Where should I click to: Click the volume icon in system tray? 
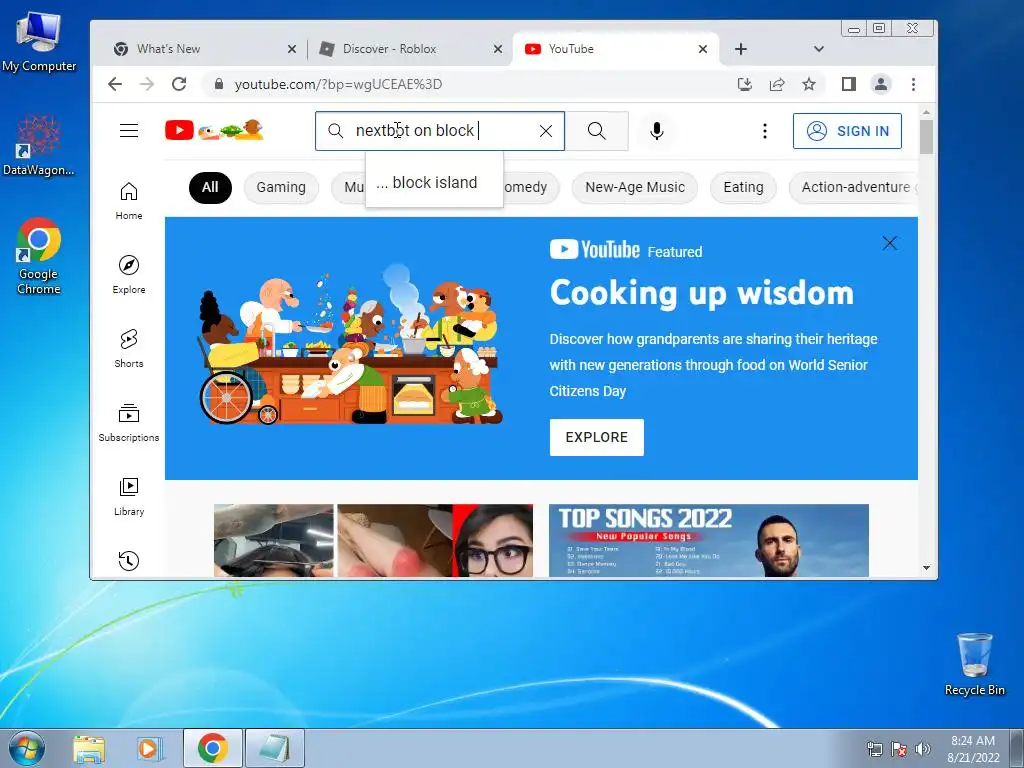point(923,749)
